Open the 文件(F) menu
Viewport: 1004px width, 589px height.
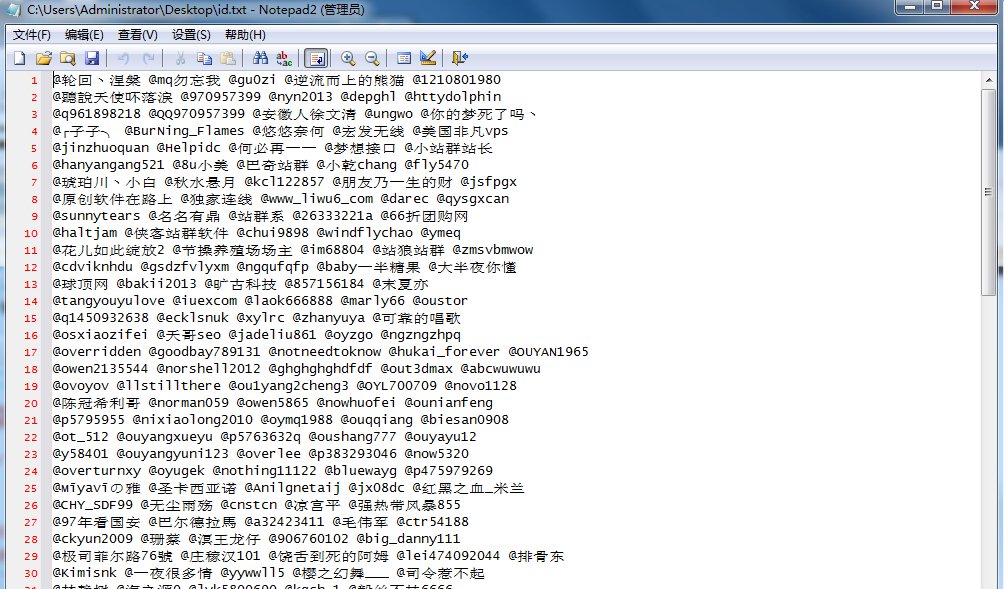point(32,35)
